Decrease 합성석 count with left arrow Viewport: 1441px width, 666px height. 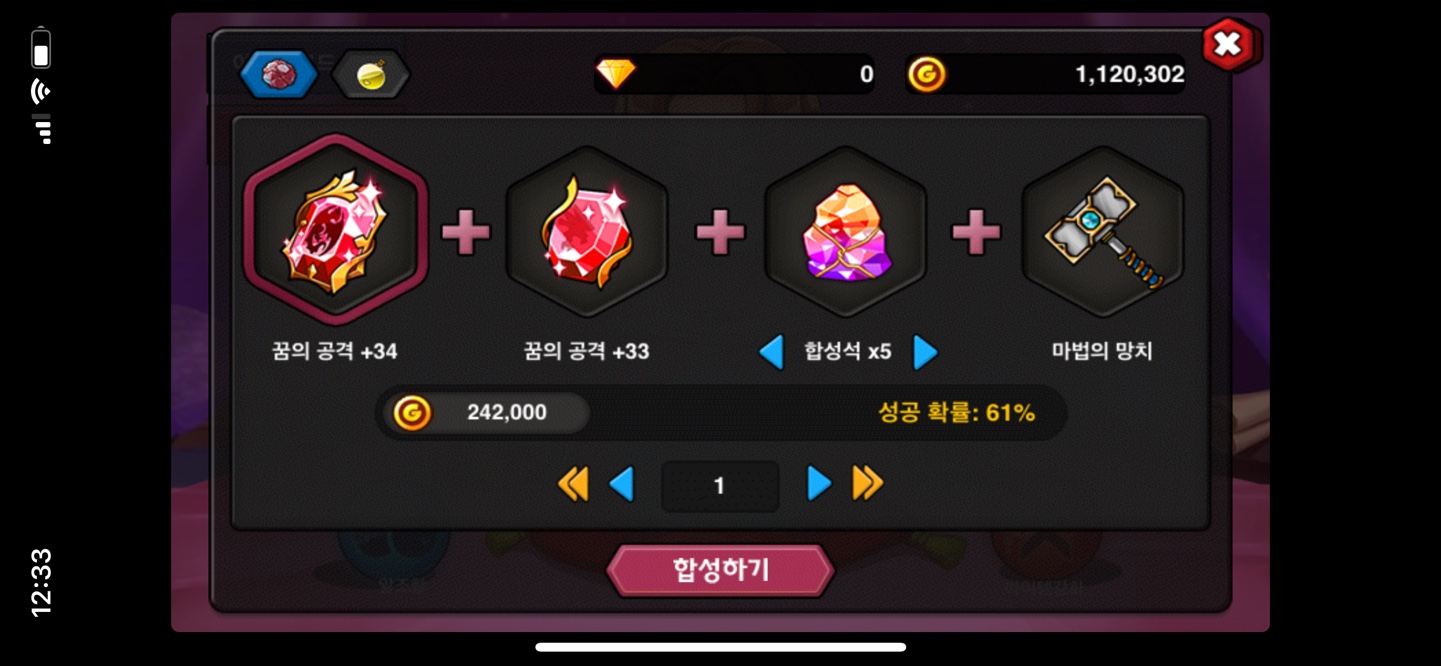771,352
